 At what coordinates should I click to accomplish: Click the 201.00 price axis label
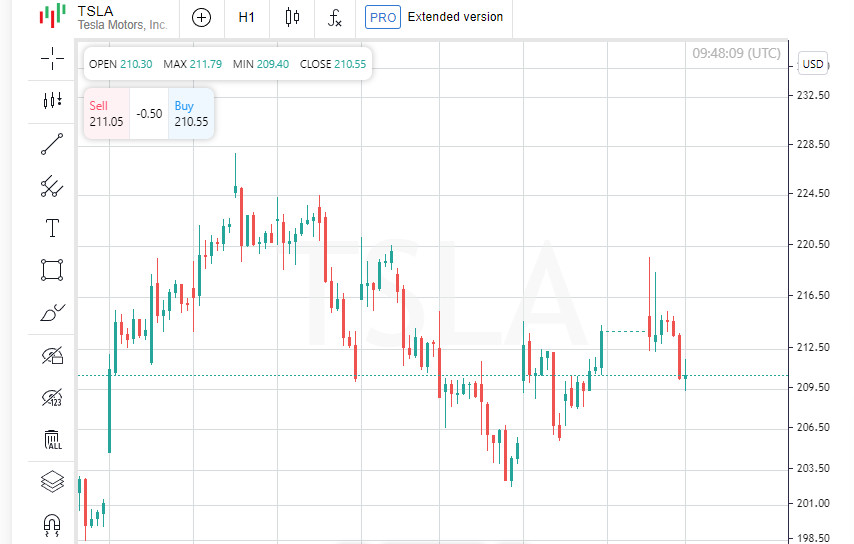(x=813, y=503)
